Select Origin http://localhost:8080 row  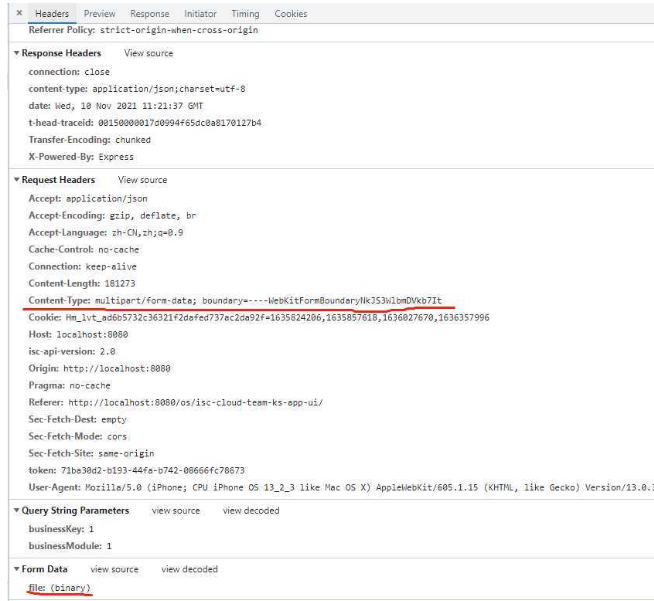click(99, 368)
